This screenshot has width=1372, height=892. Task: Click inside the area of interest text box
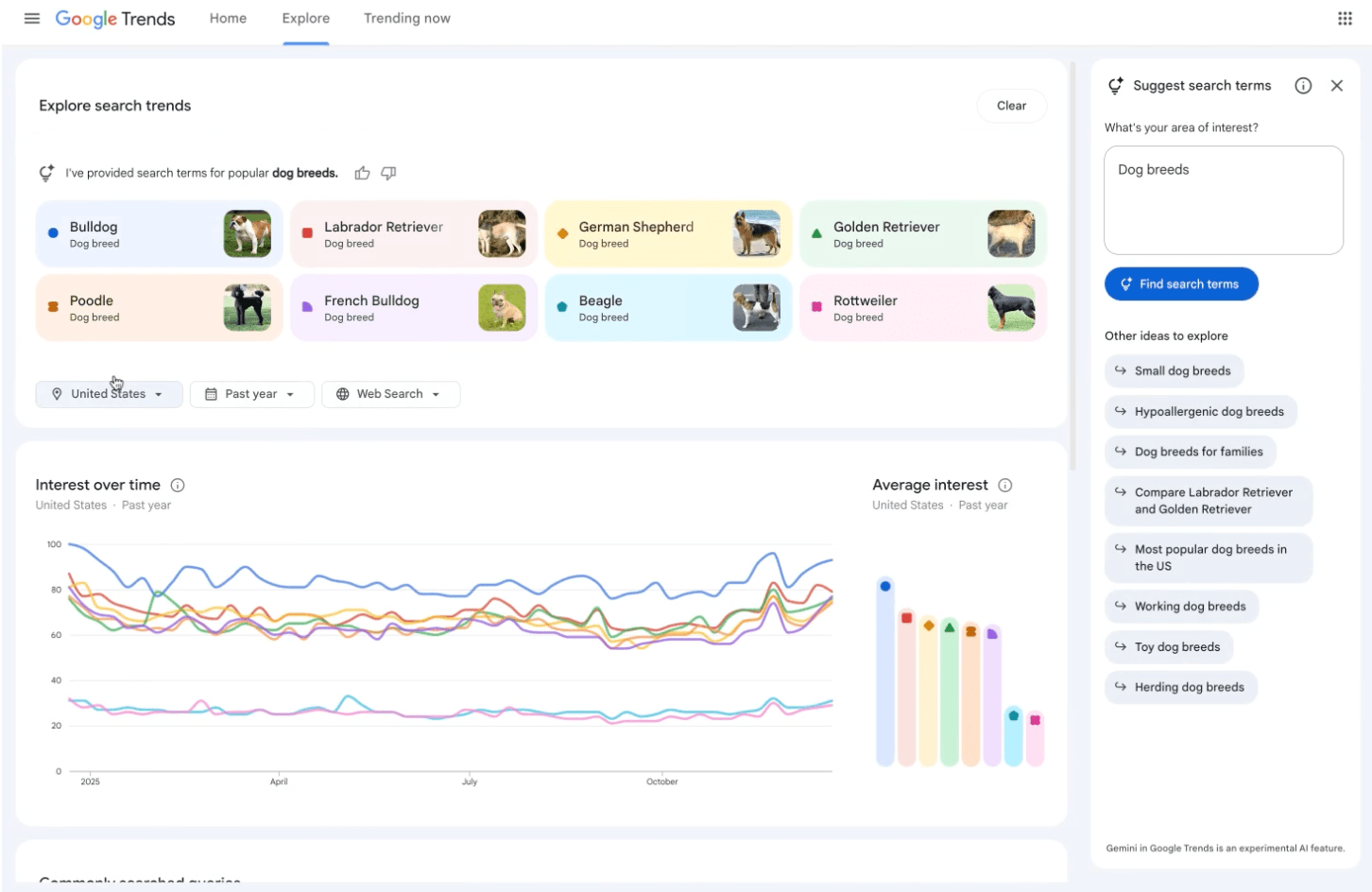coord(1224,198)
